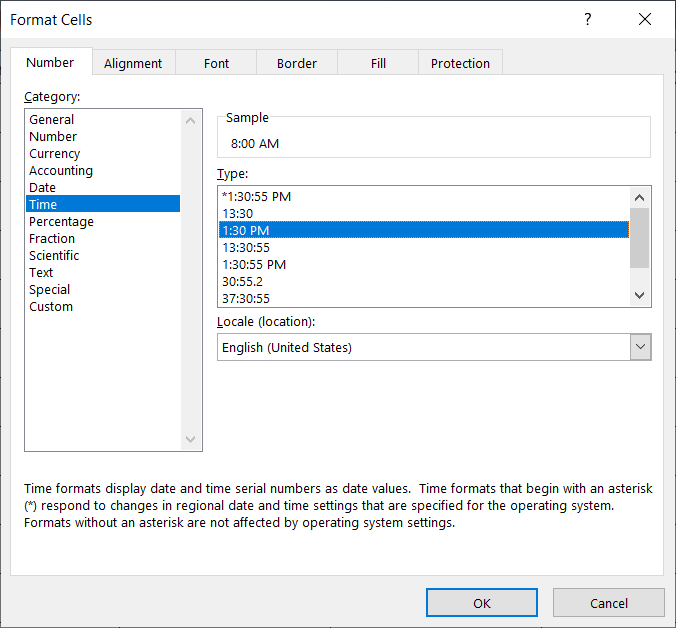Select the Custom category
This screenshot has height=628, width=676.
coord(51,307)
